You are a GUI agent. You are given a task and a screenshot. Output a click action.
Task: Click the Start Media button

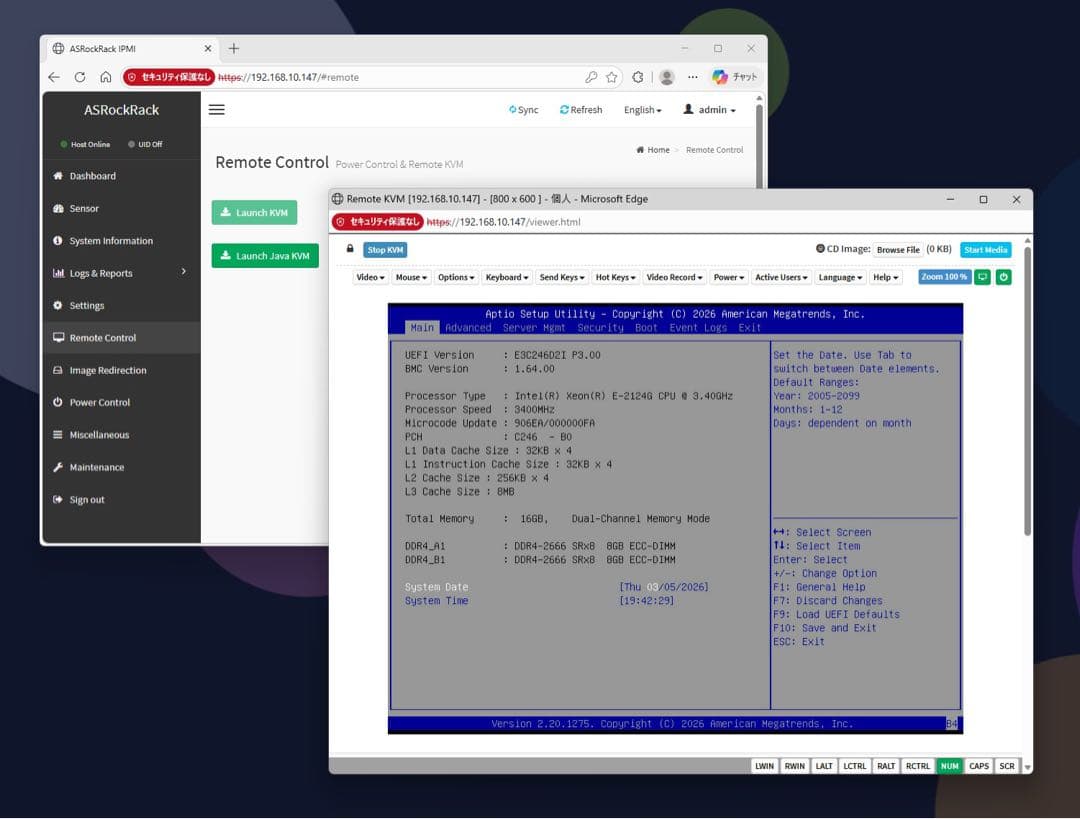[985, 249]
